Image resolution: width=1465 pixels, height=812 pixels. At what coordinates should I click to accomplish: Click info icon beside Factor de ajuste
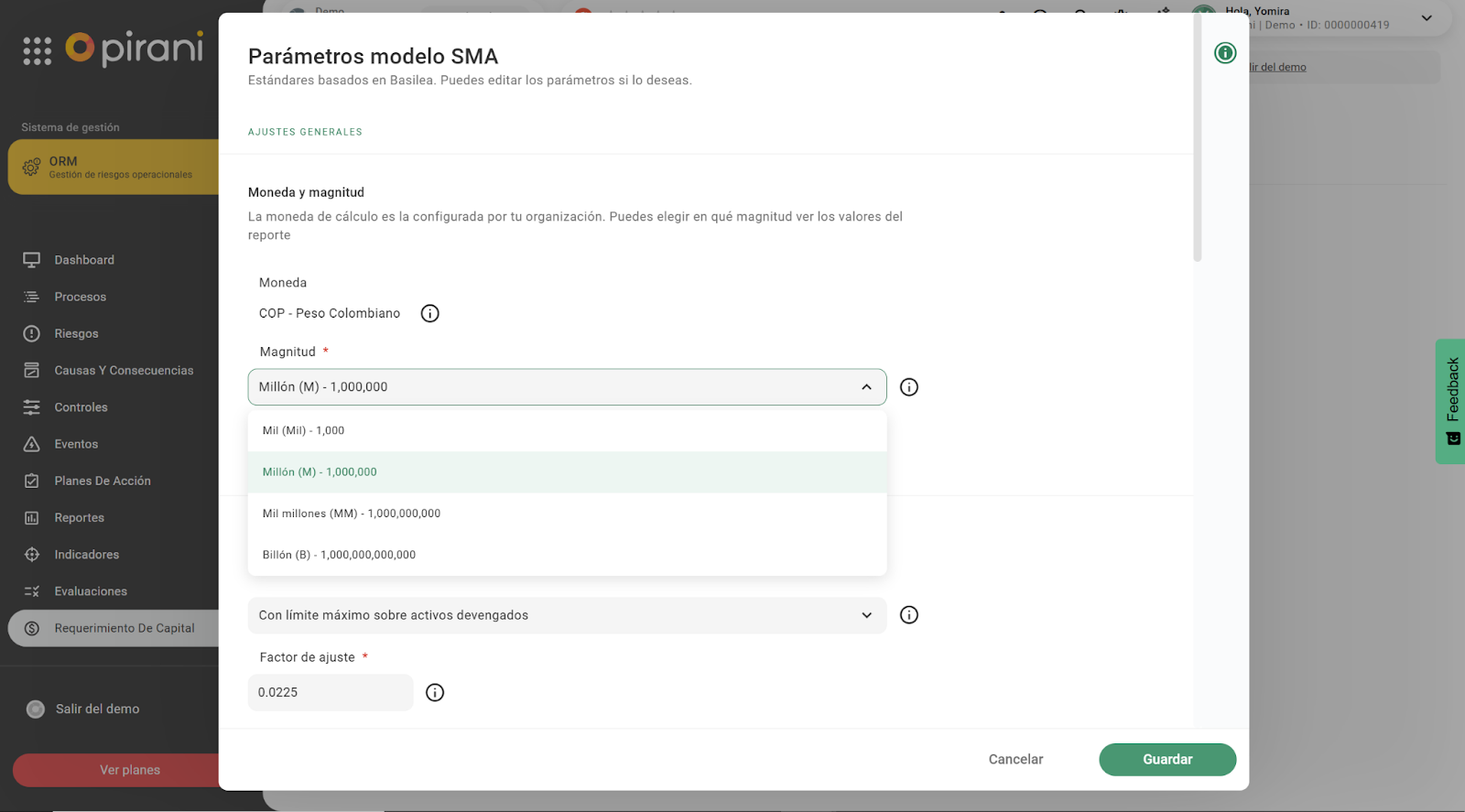(x=435, y=693)
